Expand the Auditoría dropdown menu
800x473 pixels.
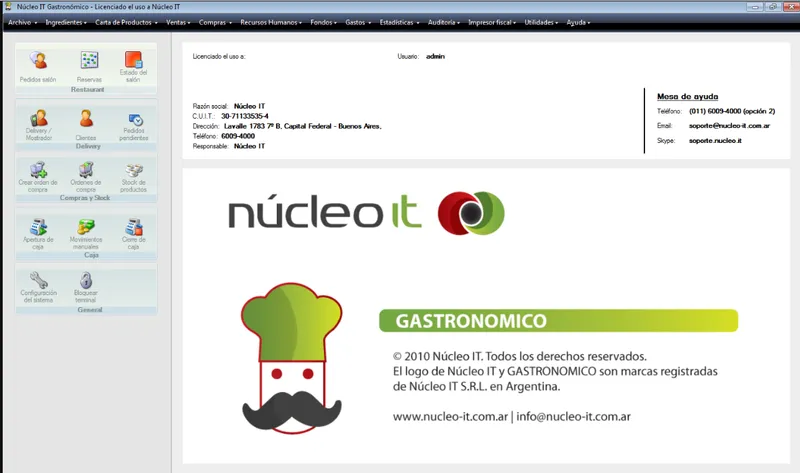coord(444,22)
